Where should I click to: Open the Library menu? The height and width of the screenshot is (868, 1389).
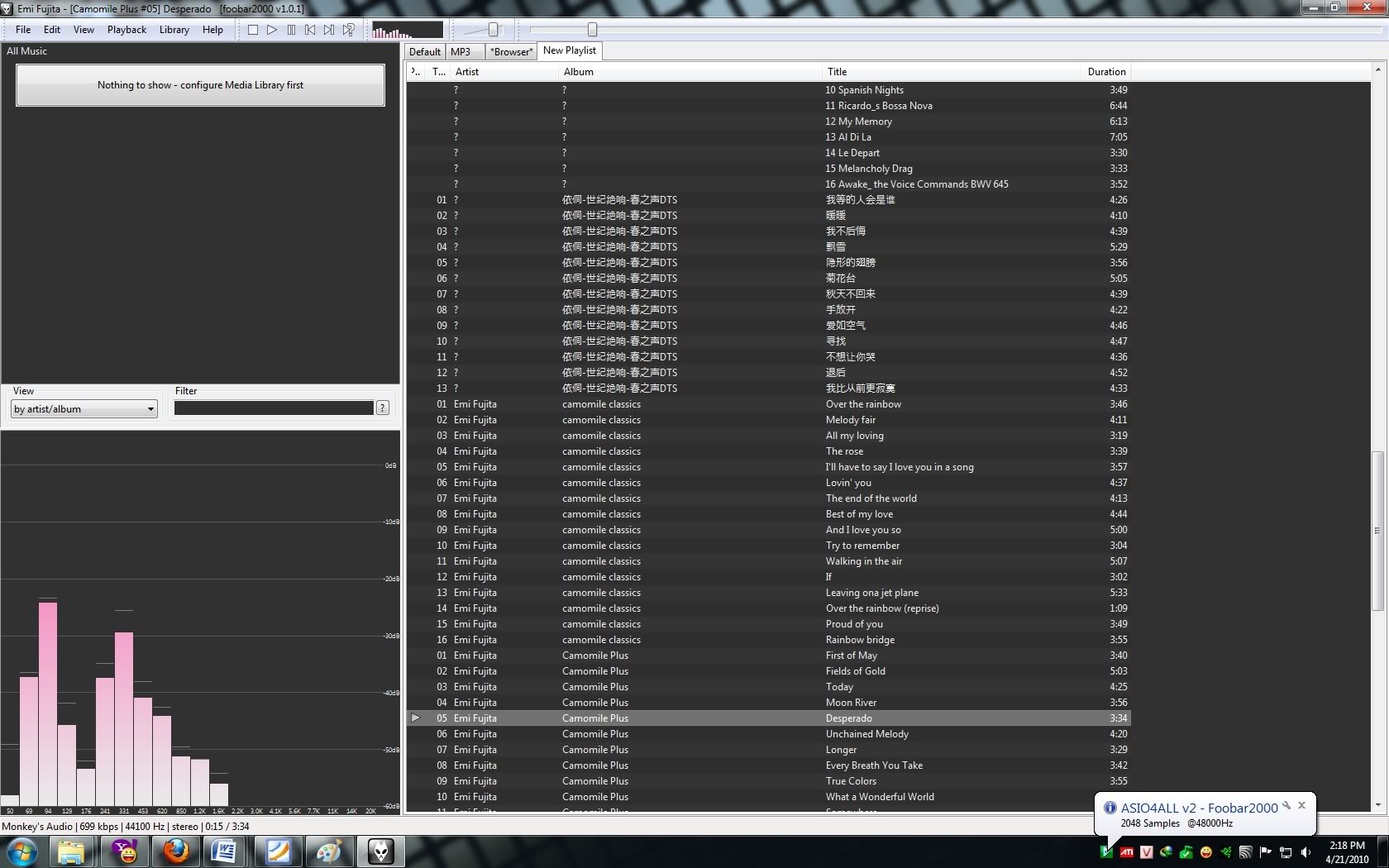click(174, 30)
